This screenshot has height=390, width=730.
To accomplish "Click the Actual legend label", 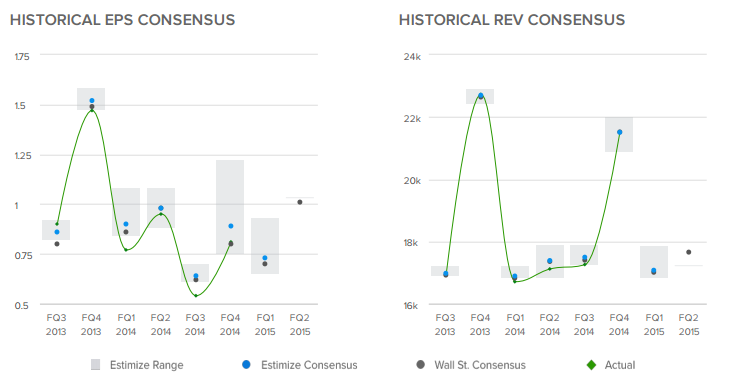I will click(x=620, y=365).
